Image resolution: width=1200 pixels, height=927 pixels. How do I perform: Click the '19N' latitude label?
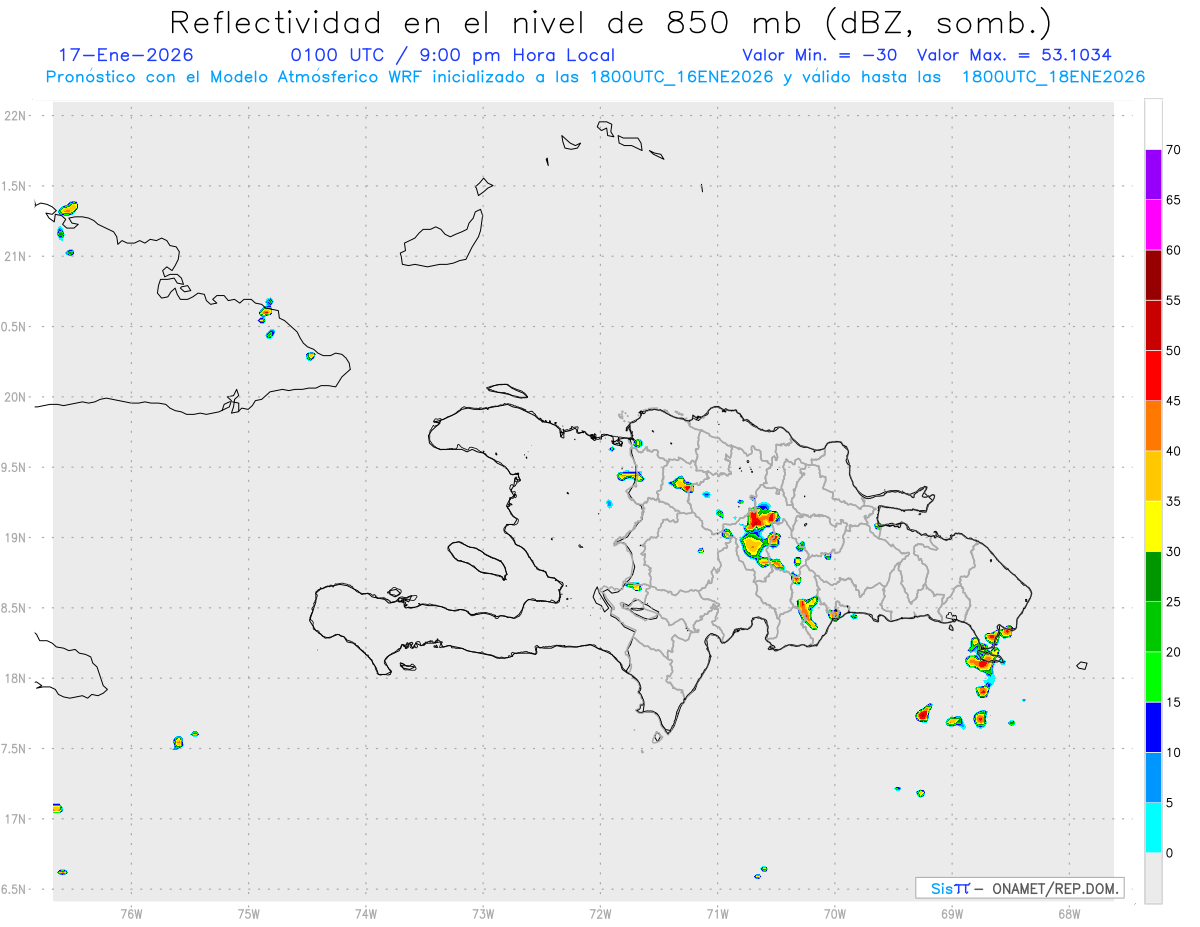17,537
